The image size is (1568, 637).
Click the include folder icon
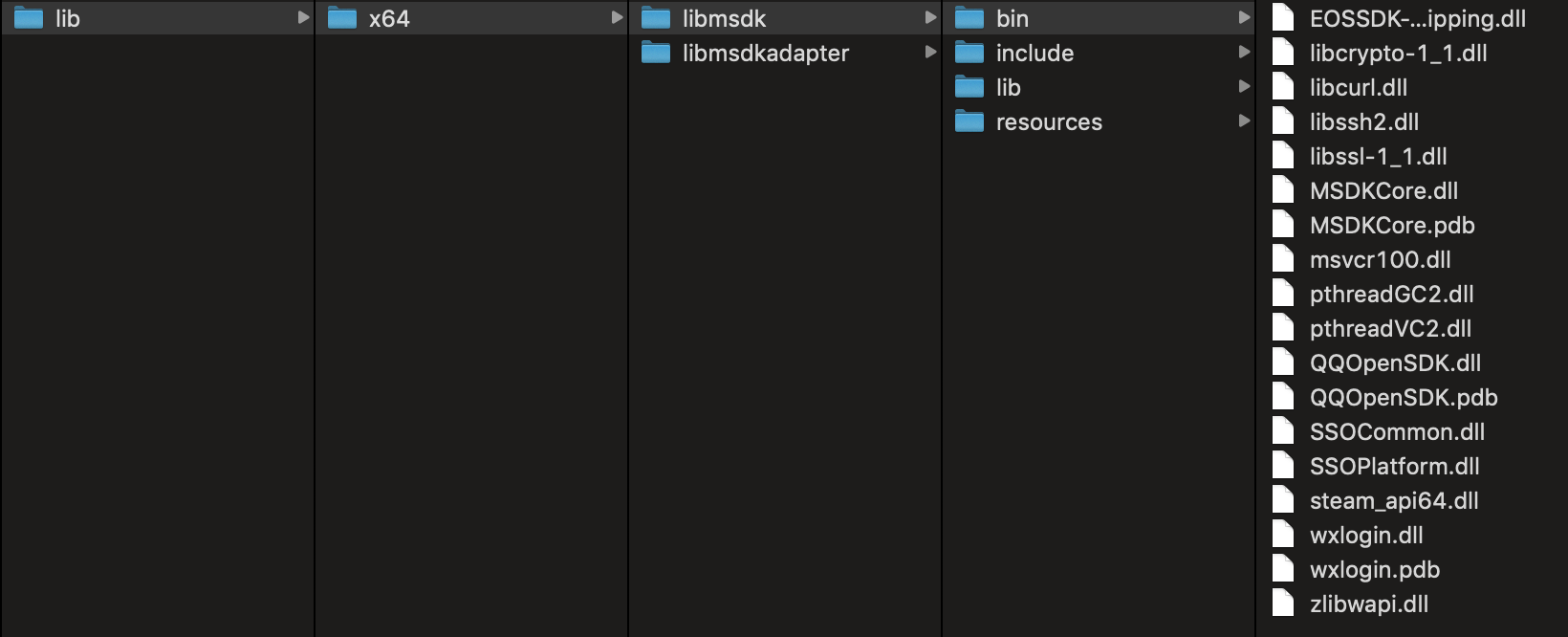[x=969, y=53]
